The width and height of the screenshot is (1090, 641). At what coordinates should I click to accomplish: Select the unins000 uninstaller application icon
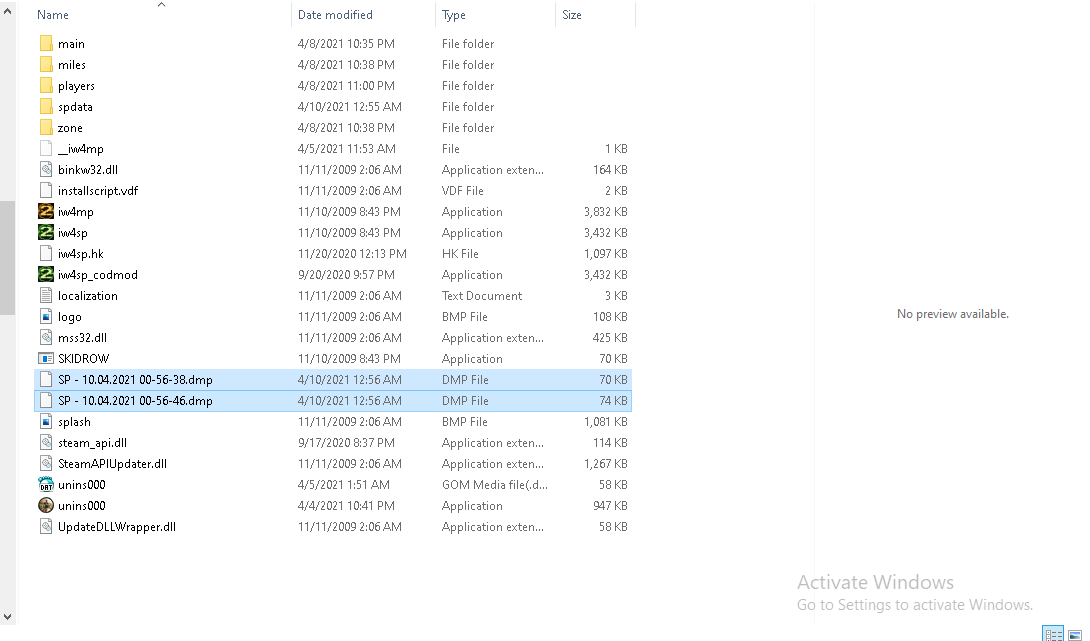tap(46, 505)
